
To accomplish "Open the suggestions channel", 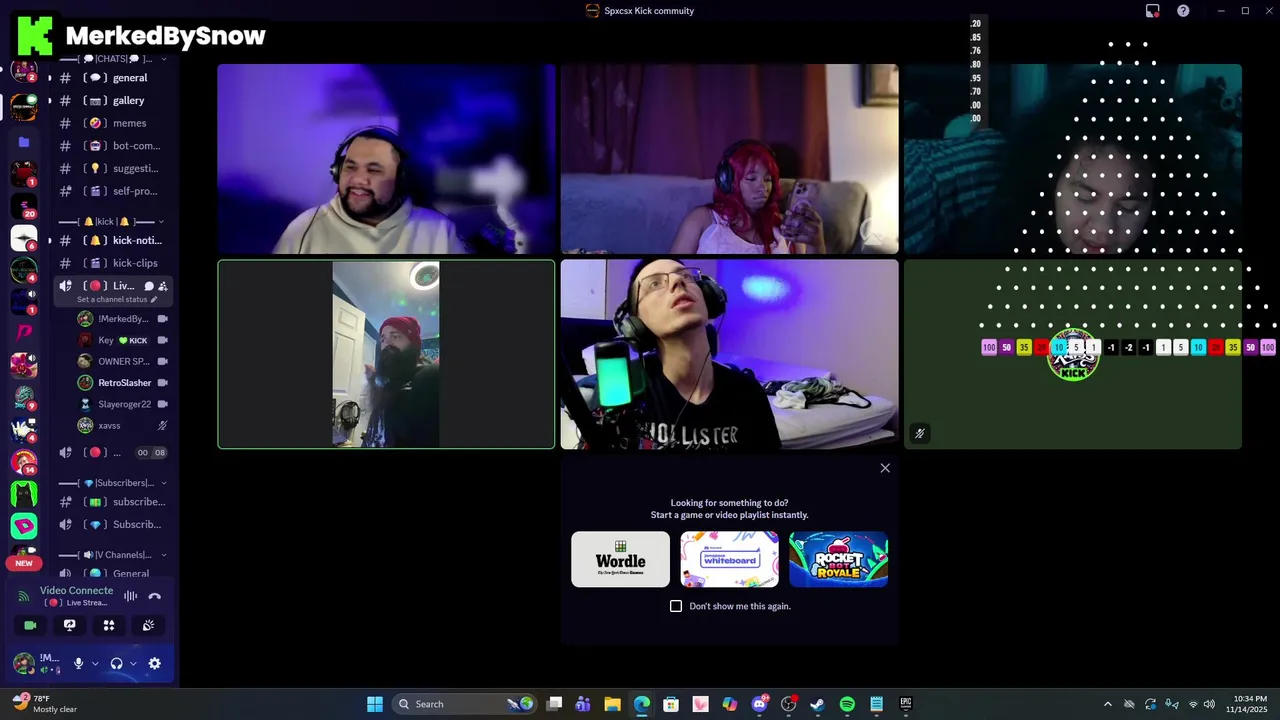I will coord(111,168).
